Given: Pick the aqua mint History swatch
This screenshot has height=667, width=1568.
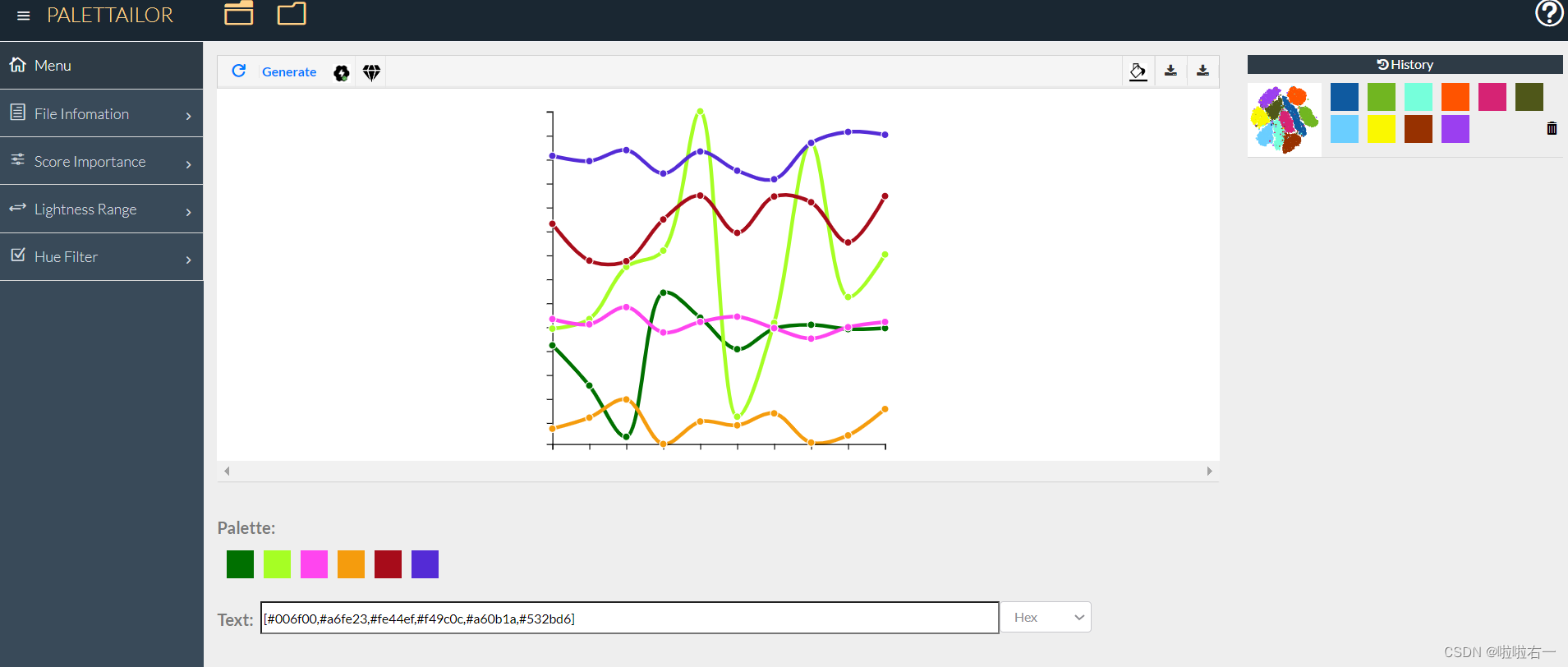Looking at the screenshot, I should pos(1419,97).
